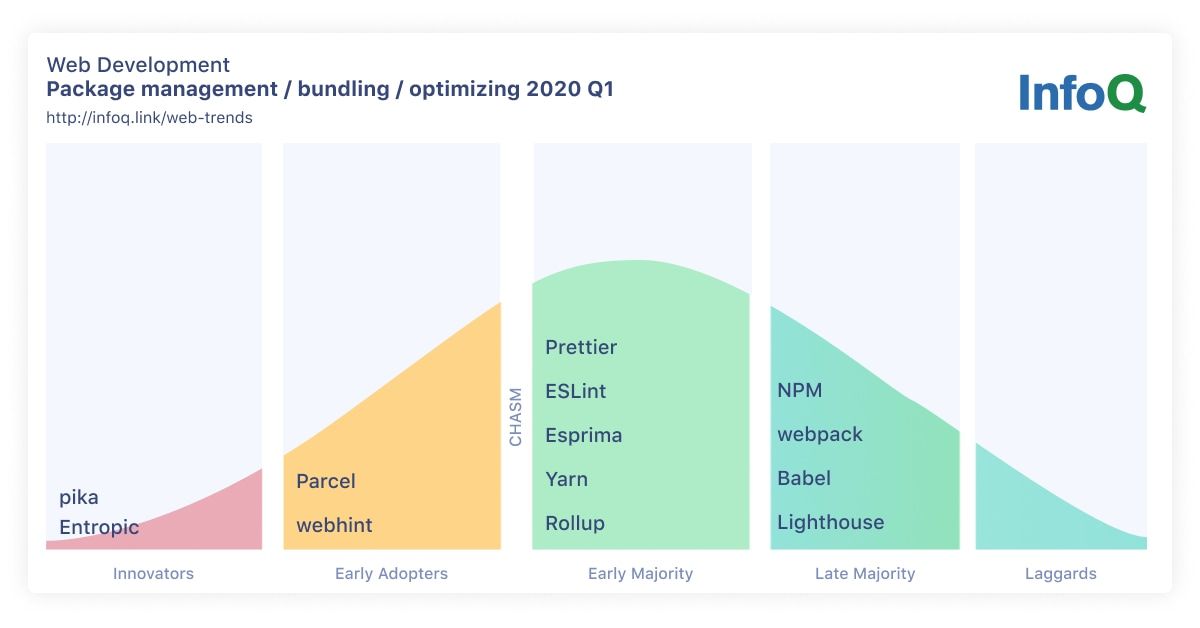Select the pika label in Innovators
This screenshot has height=628, width=1200.
point(79,497)
